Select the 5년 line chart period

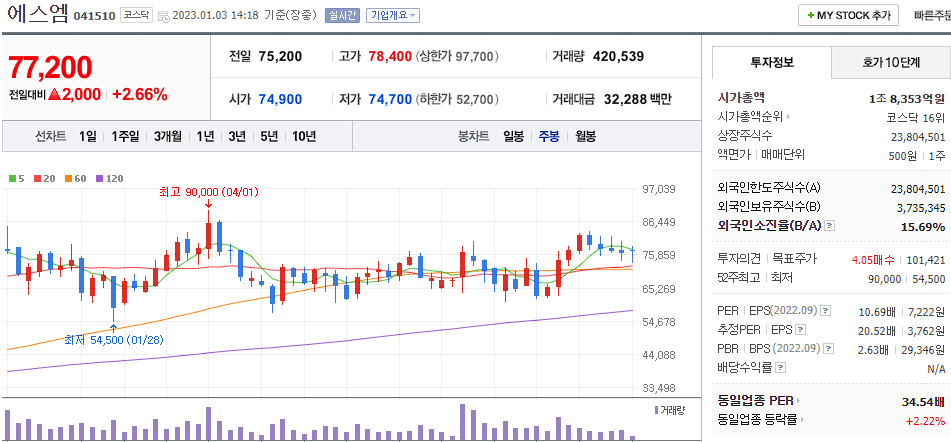point(269,136)
